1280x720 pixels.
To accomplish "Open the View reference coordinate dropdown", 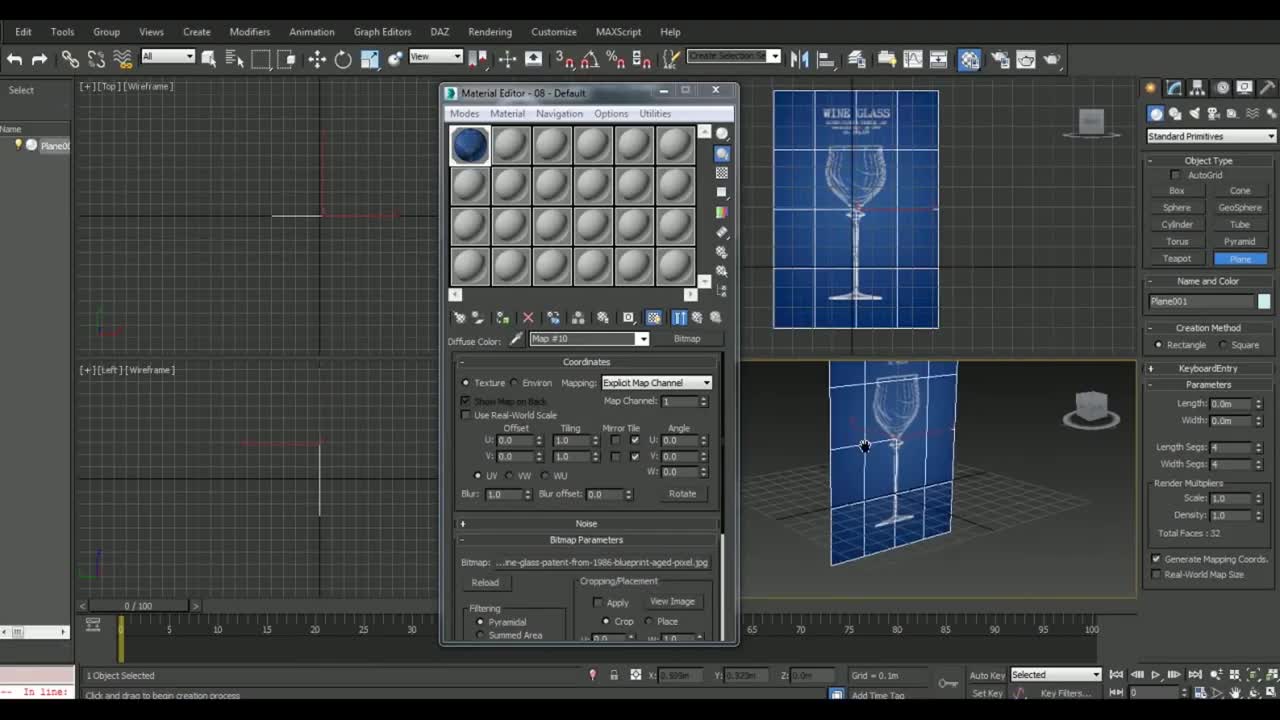I will (x=435, y=56).
